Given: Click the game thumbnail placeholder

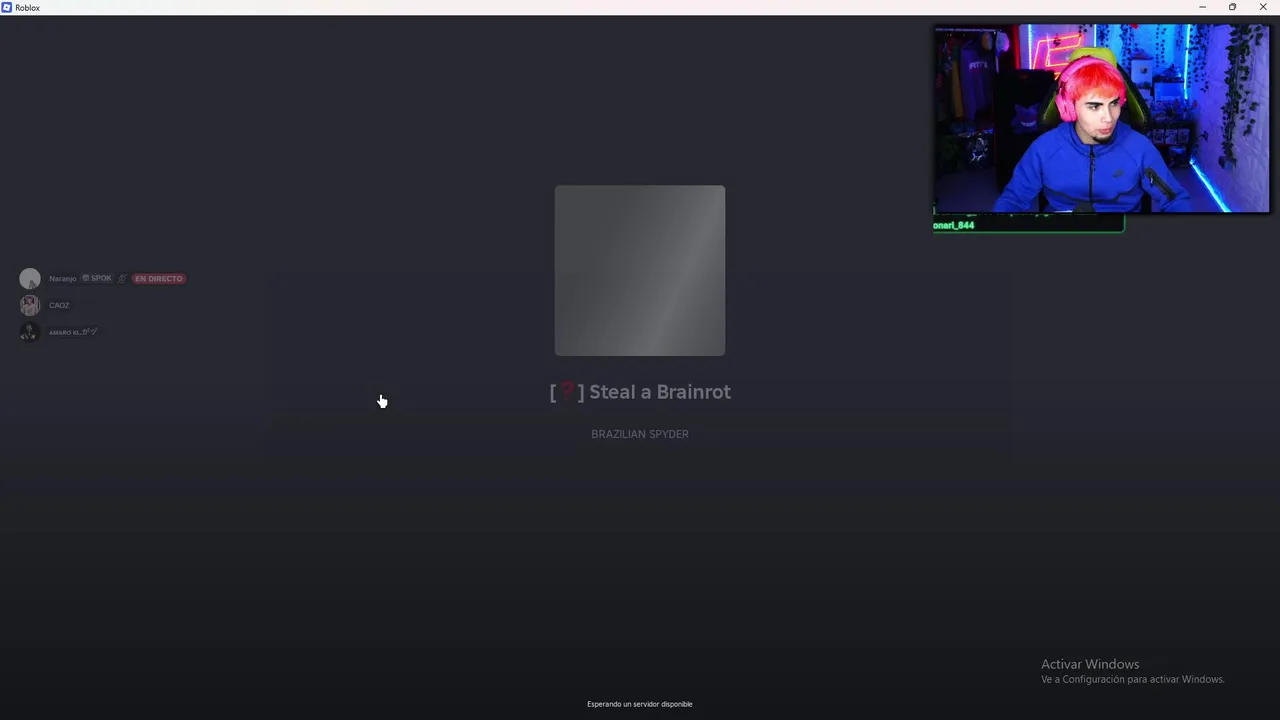Looking at the screenshot, I should click(640, 270).
